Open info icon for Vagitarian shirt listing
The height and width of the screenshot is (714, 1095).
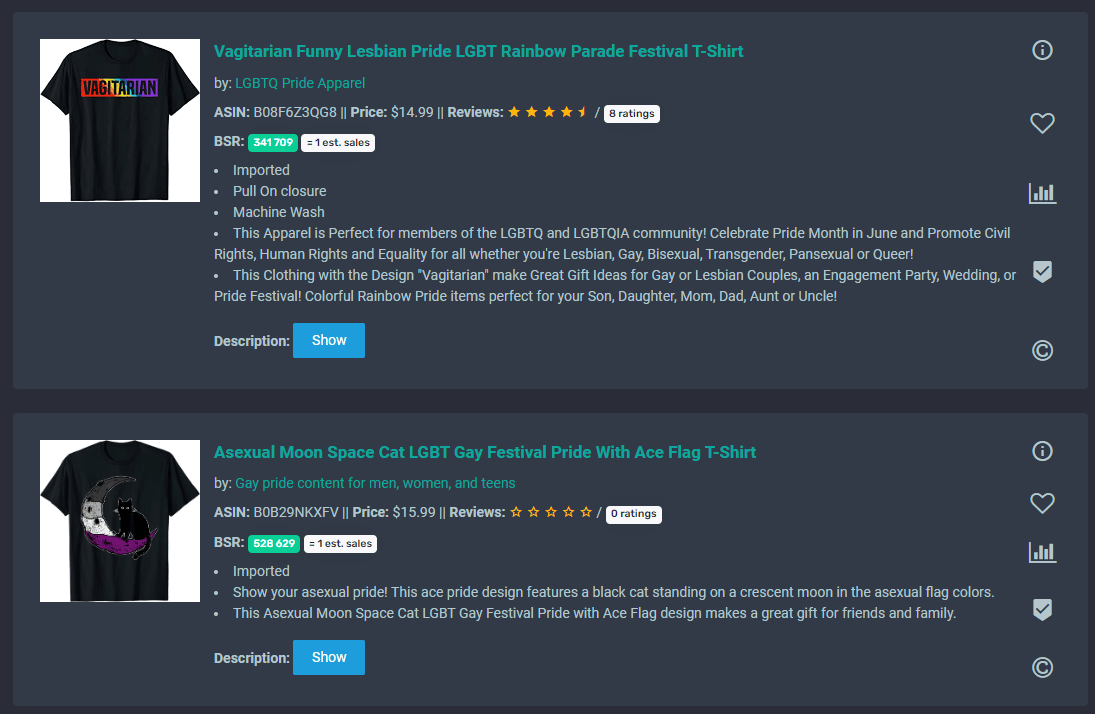[1042, 50]
